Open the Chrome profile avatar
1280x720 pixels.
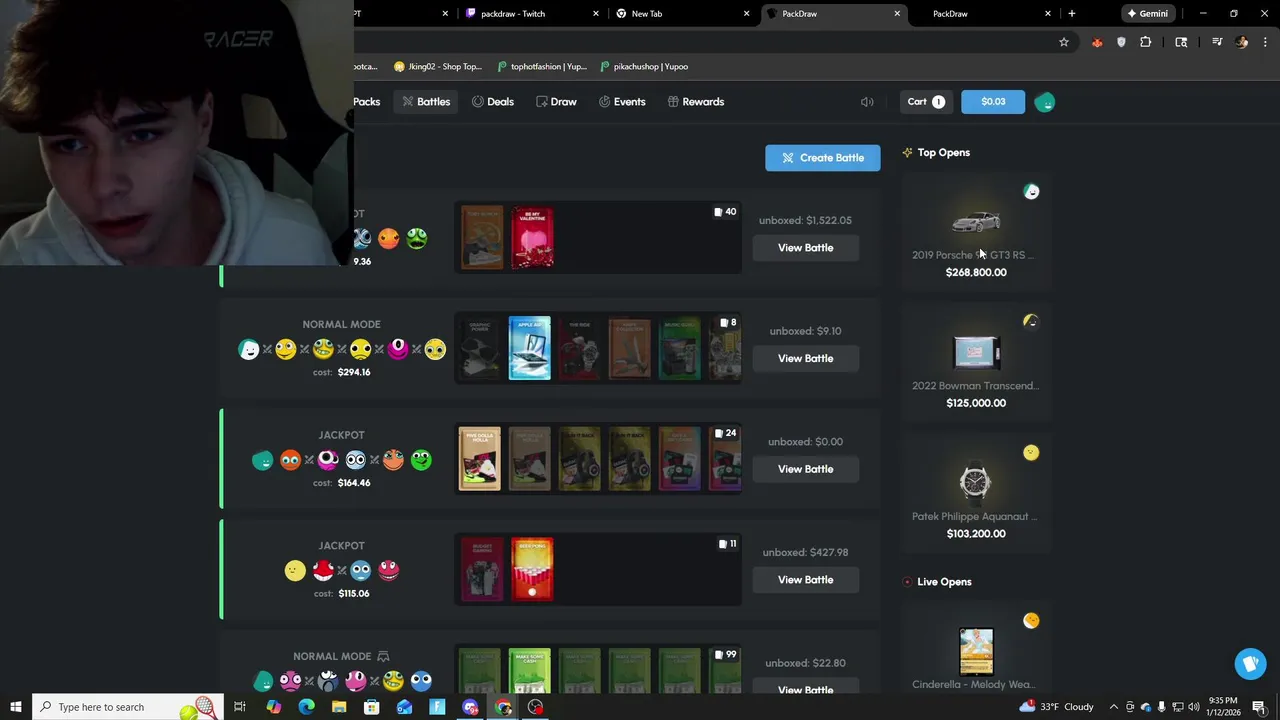(x=1242, y=42)
